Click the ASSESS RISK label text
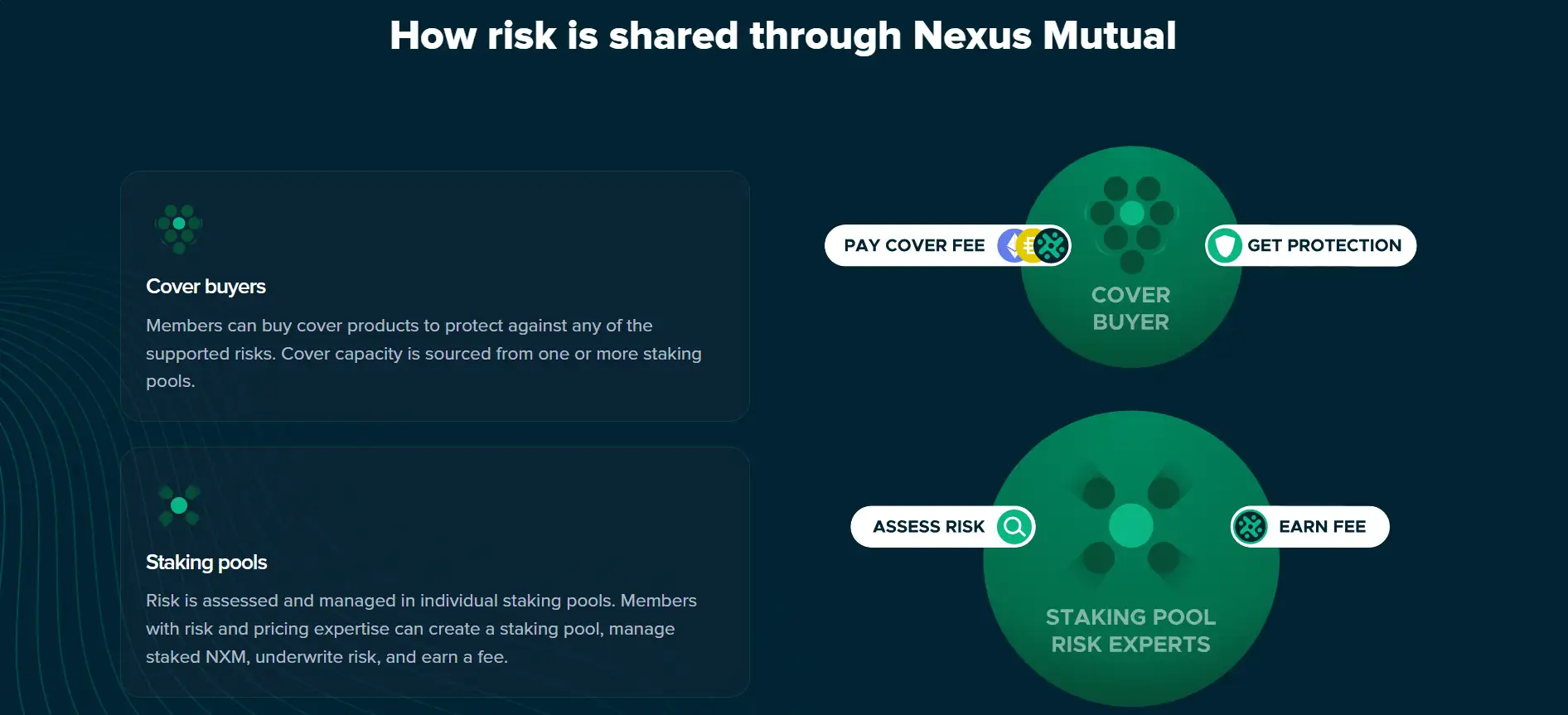1568x715 pixels. pyautogui.click(x=928, y=527)
